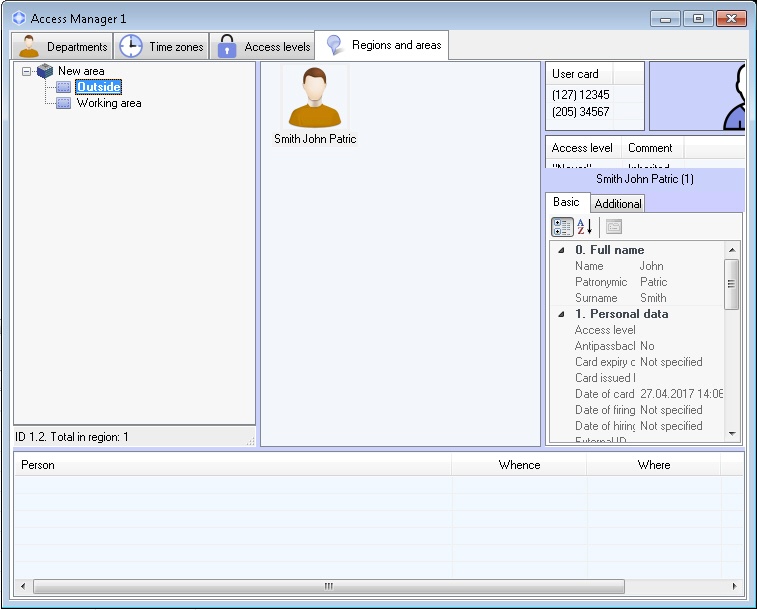
Task: Toggle categorized property view
Action: click(x=562, y=227)
